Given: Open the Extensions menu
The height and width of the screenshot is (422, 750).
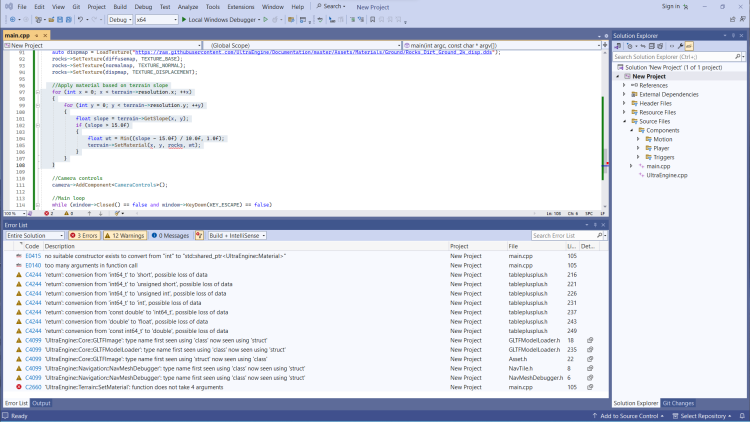Looking at the screenshot, I should click(x=241, y=7).
